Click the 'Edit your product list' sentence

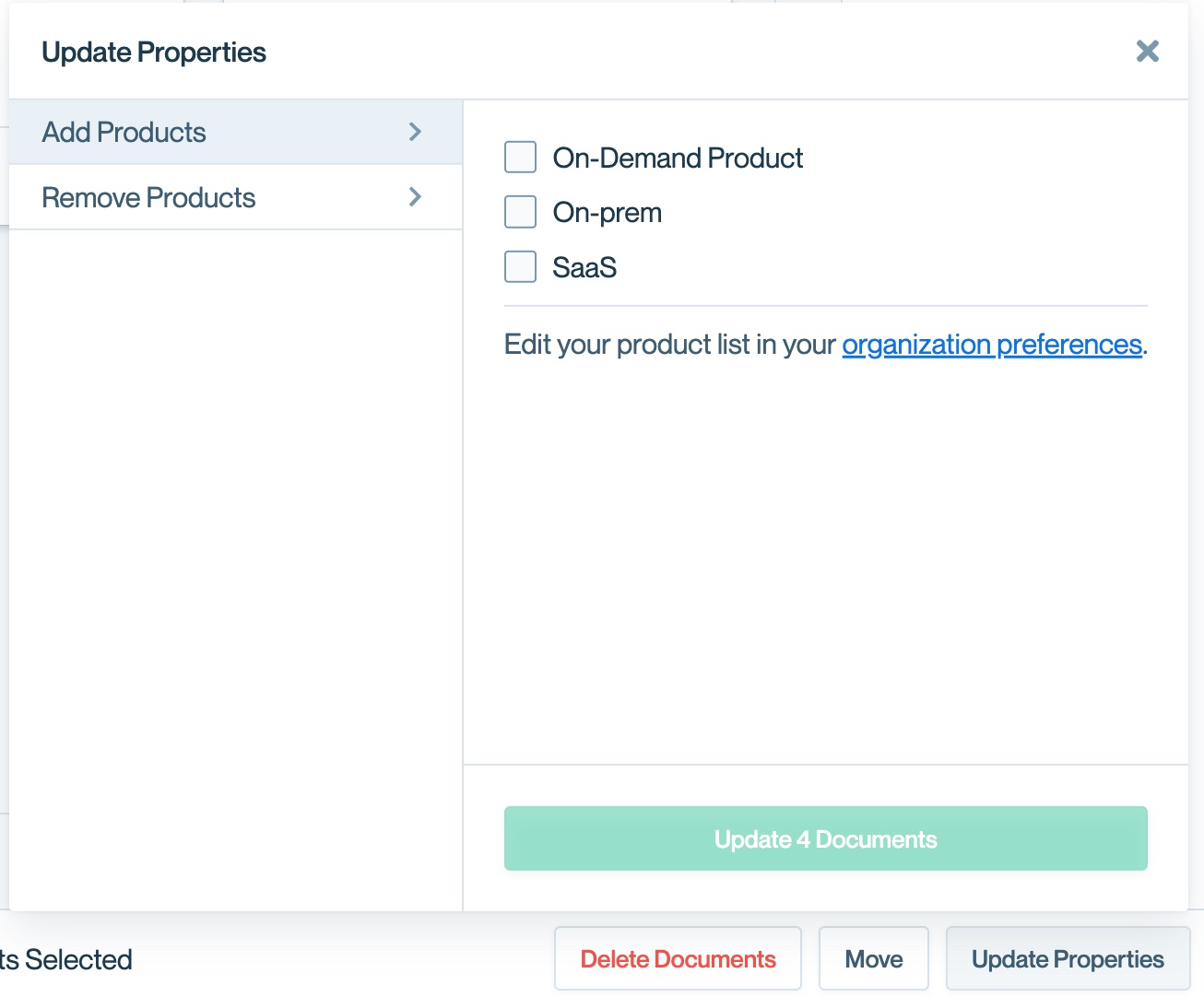pos(669,345)
